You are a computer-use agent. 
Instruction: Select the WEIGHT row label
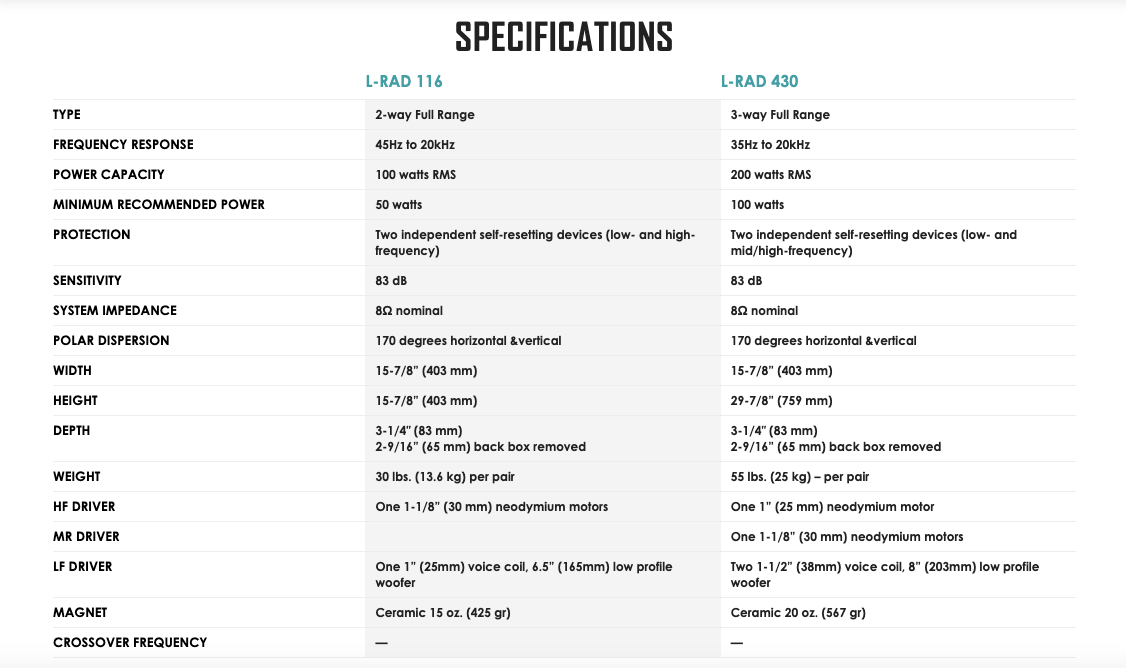tap(77, 477)
